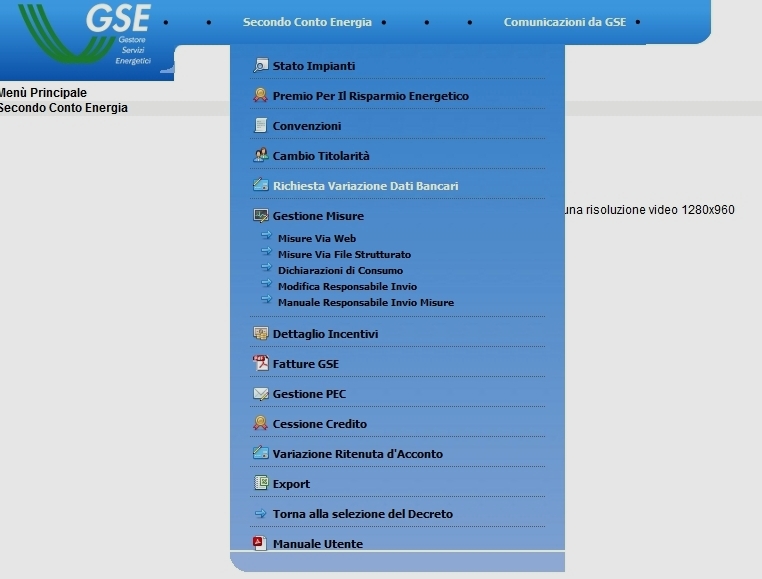Click the Manuale Utente PDF icon
Viewport: 762px width, 579px height.
point(260,543)
